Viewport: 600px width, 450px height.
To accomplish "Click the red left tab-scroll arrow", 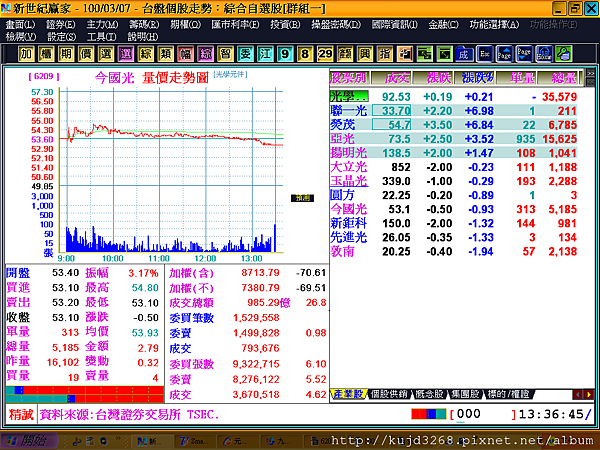I will coord(577,394).
